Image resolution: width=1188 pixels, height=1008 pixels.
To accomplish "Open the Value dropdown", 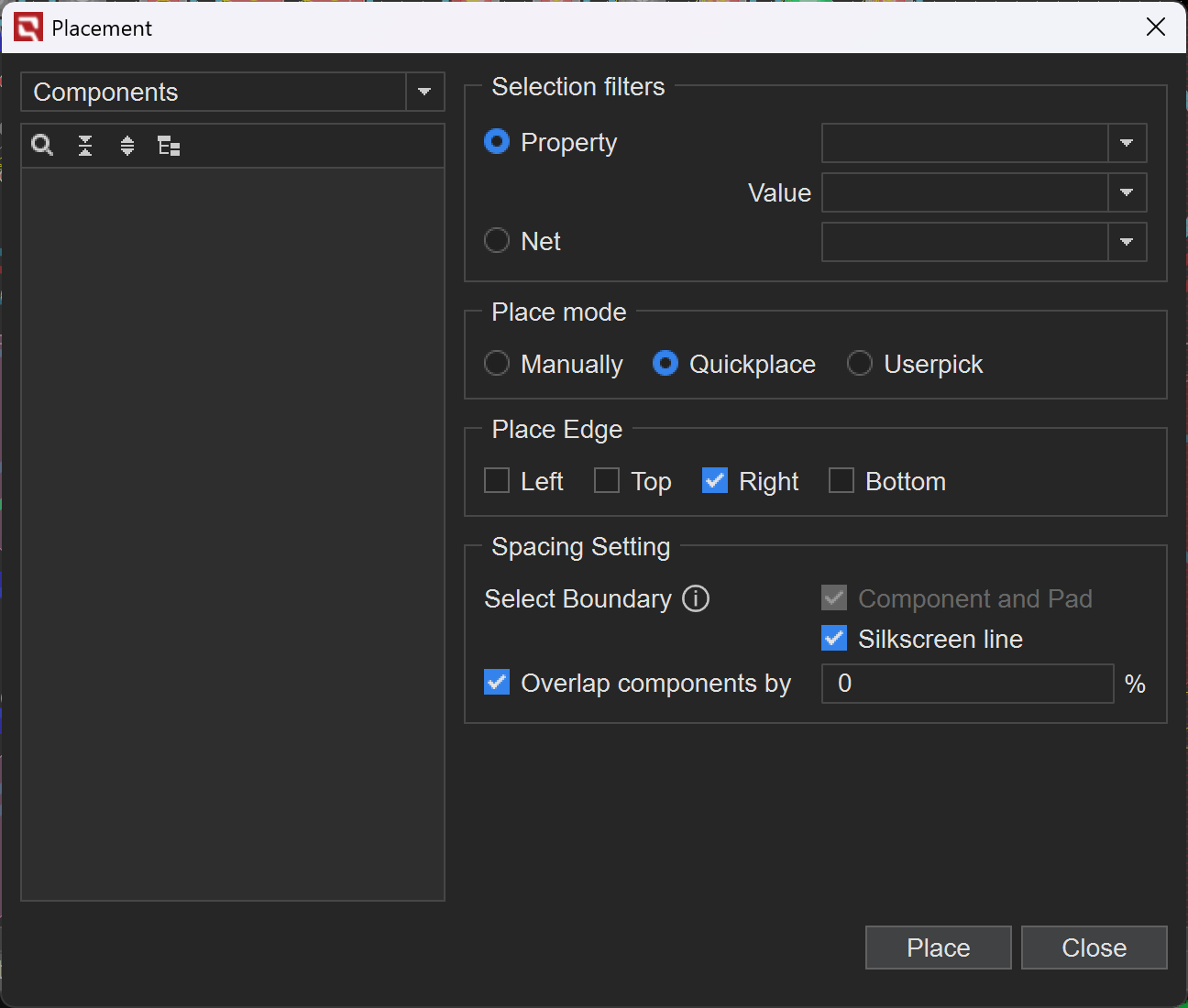I will coord(1127,192).
